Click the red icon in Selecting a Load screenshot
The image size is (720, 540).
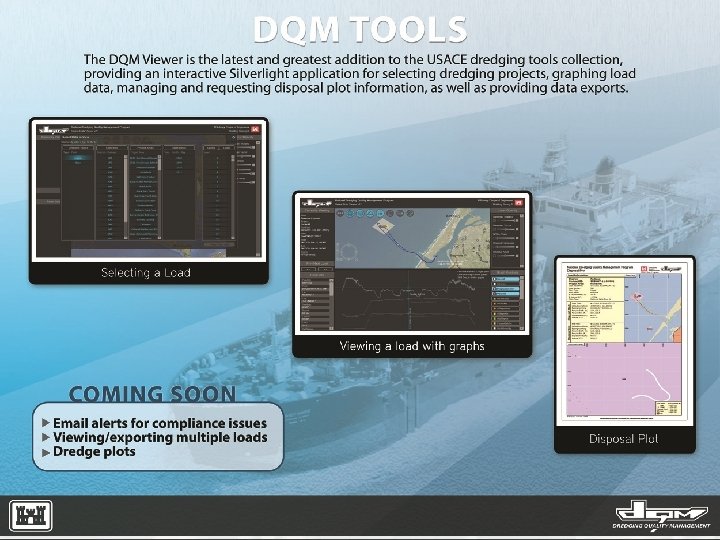click(x=255, y=129)
